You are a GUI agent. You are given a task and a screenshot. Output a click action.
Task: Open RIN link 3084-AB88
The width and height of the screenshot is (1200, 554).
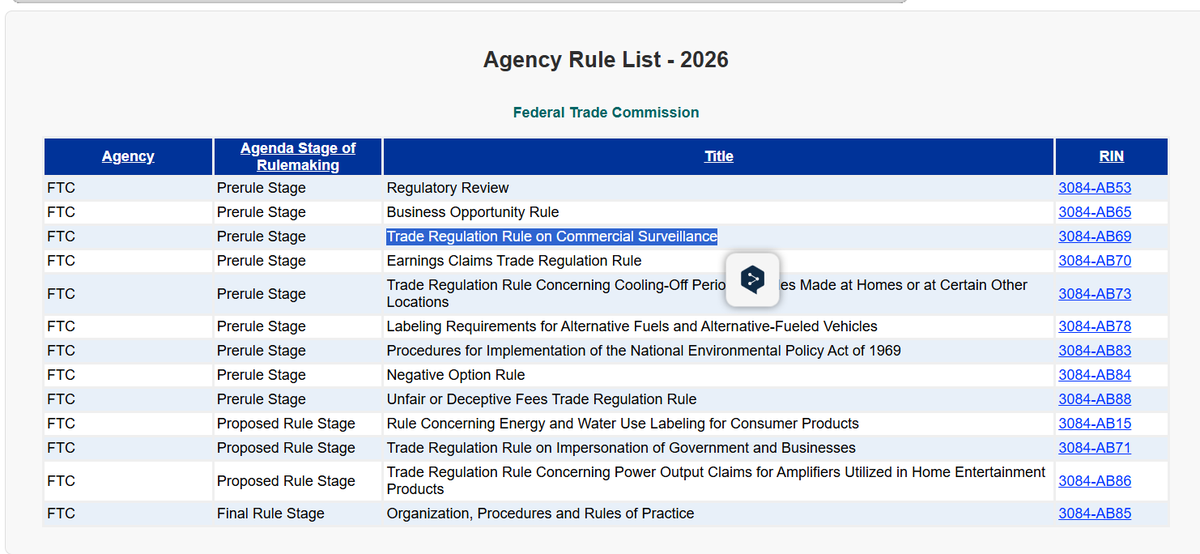(x=1095, y=399)
